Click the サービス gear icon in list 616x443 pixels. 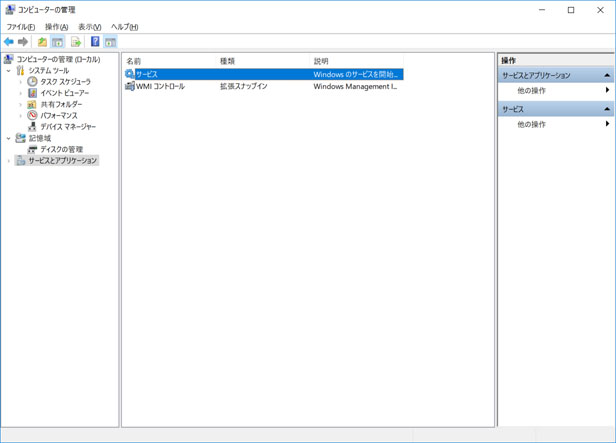click(x=130, y=74)
